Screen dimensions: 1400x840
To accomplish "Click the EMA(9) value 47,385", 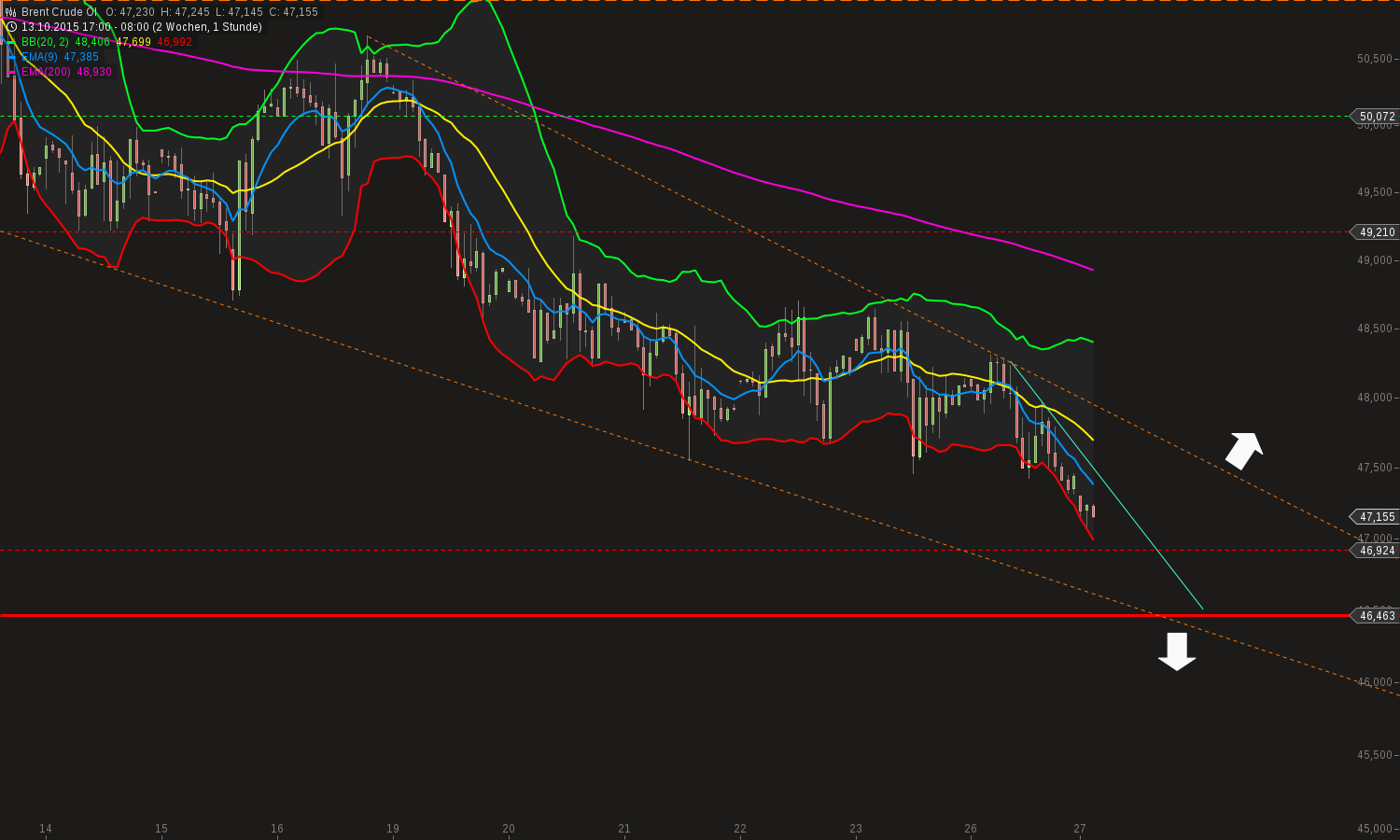I will point(81,57).
